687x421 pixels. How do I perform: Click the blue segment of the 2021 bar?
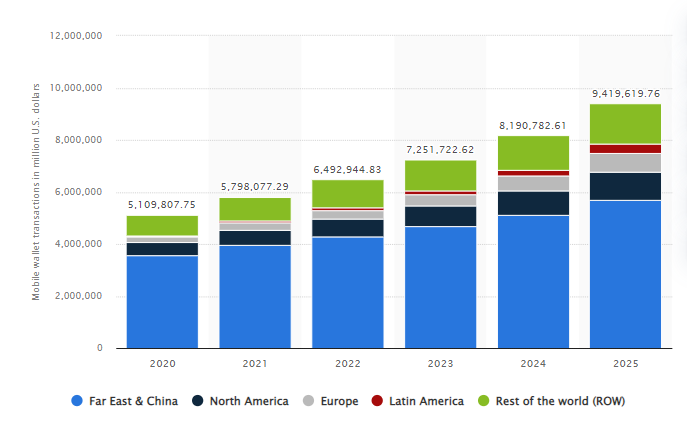tap(255, 296)
